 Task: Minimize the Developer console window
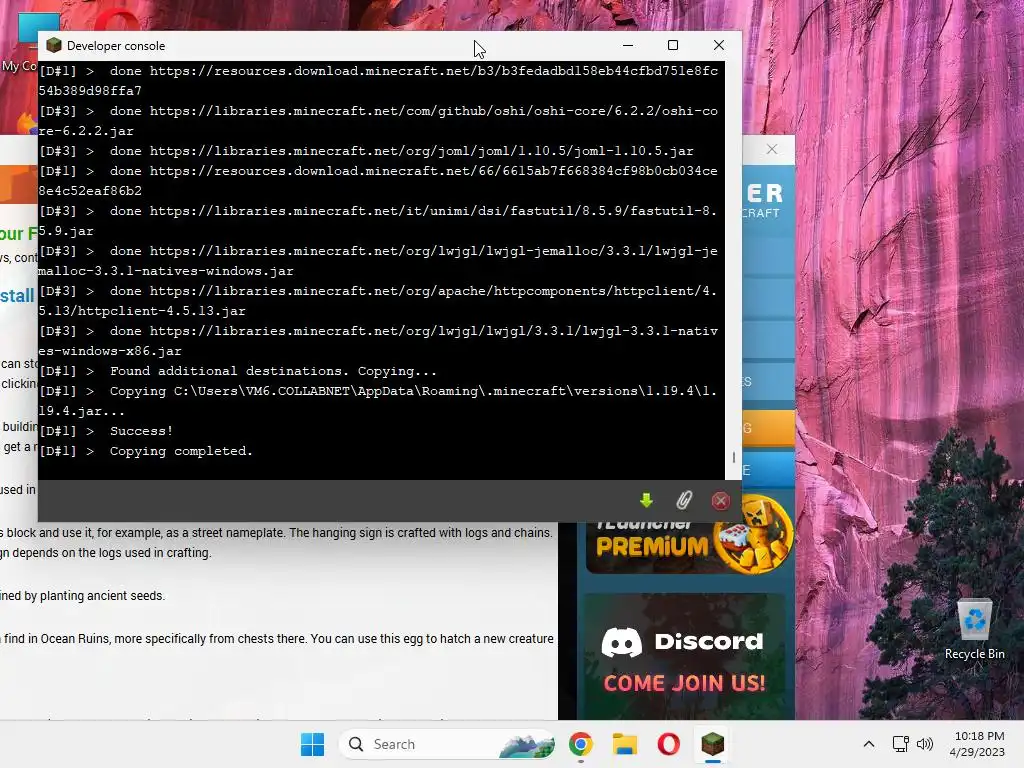point(628,45)
